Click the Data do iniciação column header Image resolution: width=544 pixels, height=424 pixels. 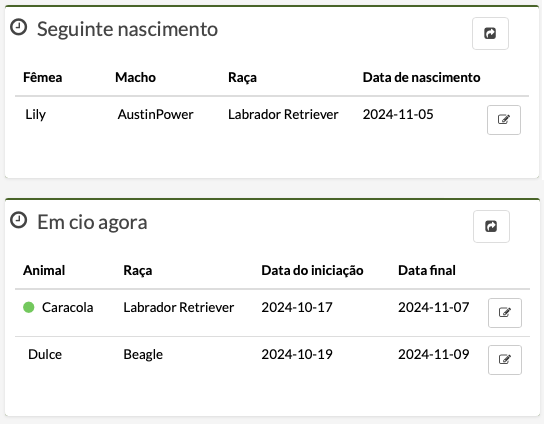(312, 270)
